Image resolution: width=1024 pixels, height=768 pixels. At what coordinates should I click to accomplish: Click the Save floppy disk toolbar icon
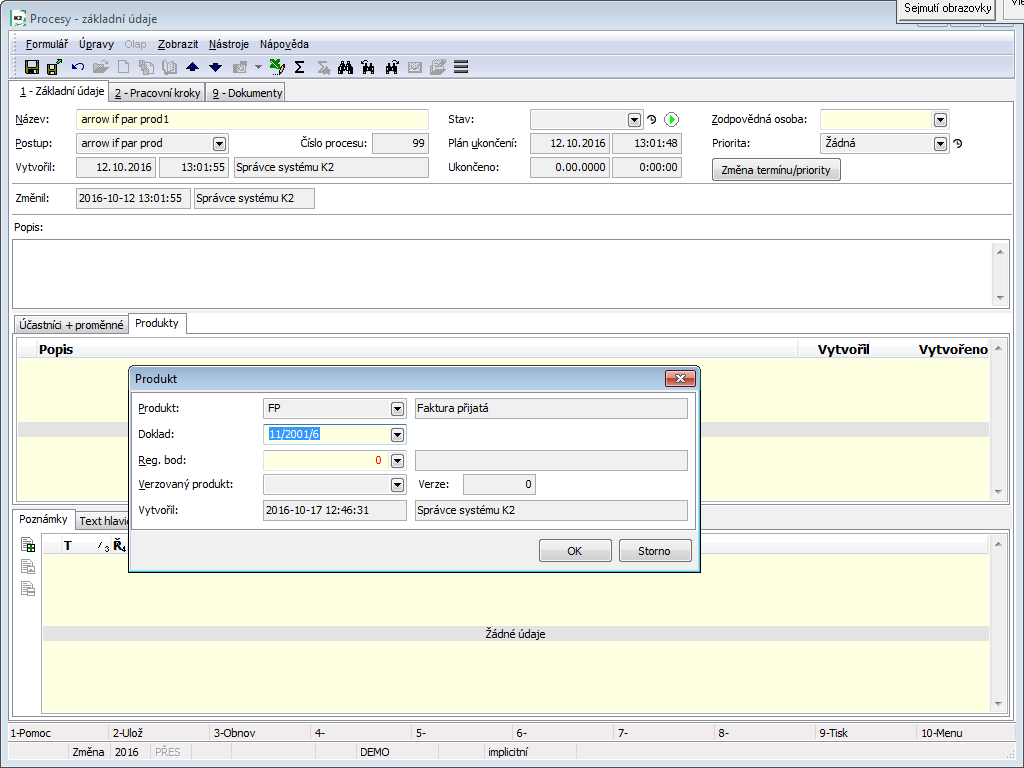[31, 67]
